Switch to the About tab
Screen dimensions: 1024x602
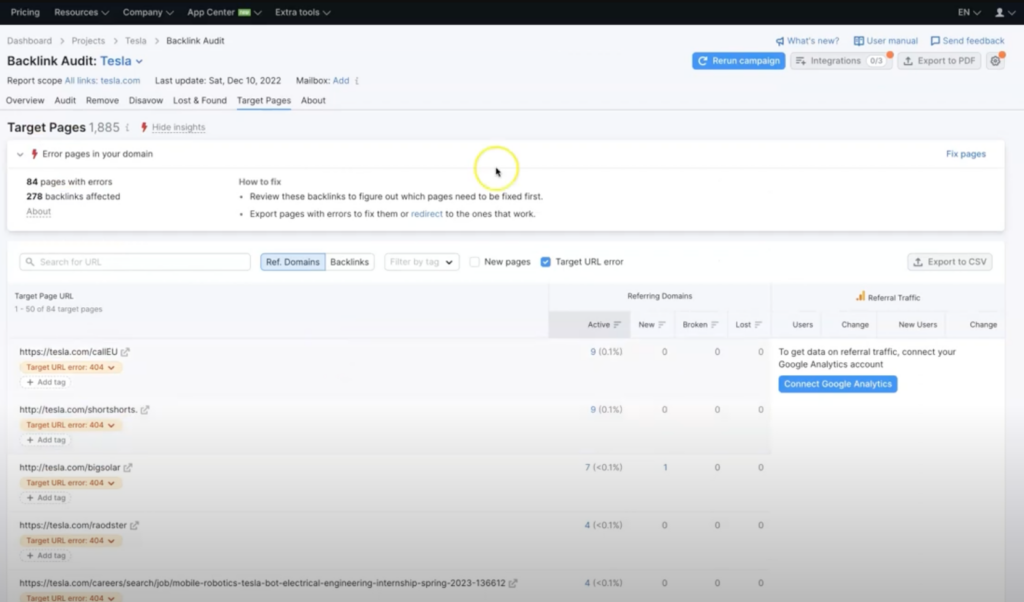click(x=313, y=101)
